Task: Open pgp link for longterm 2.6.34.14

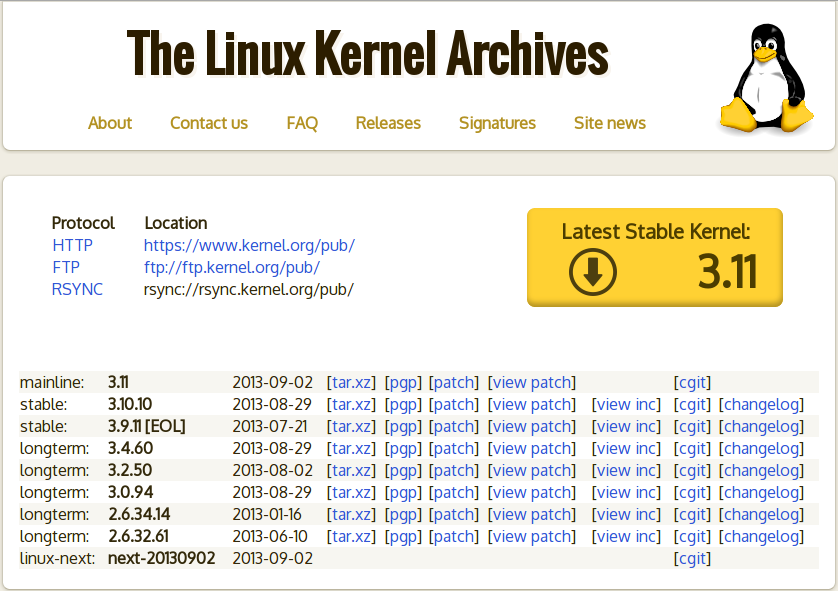Action: click(x=403, y=514)
